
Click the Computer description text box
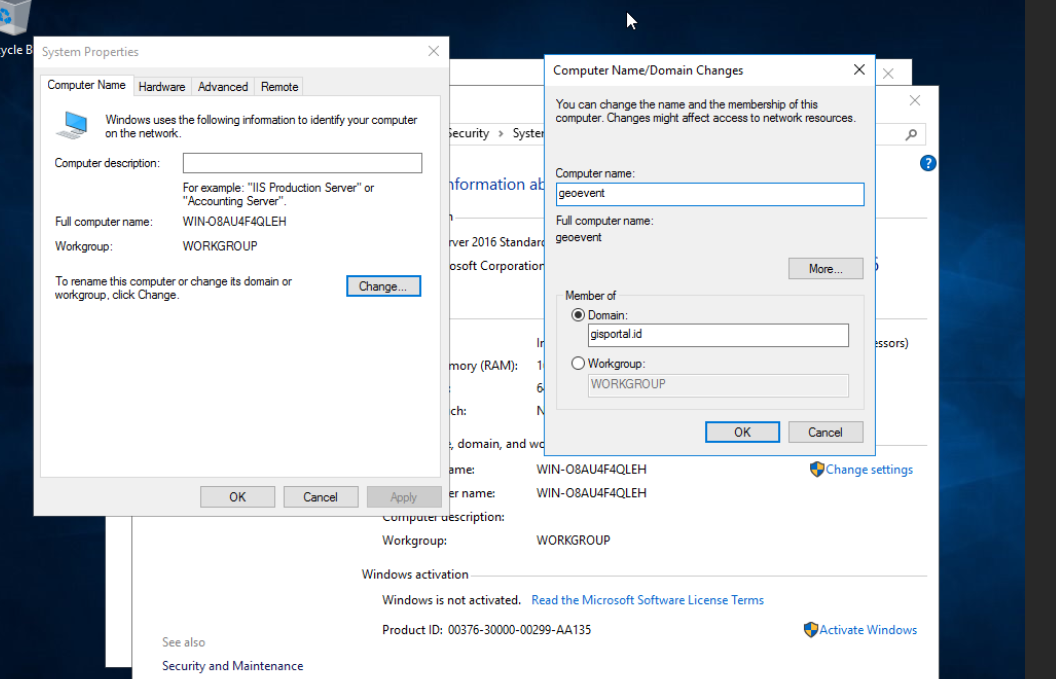coord(302,163)
